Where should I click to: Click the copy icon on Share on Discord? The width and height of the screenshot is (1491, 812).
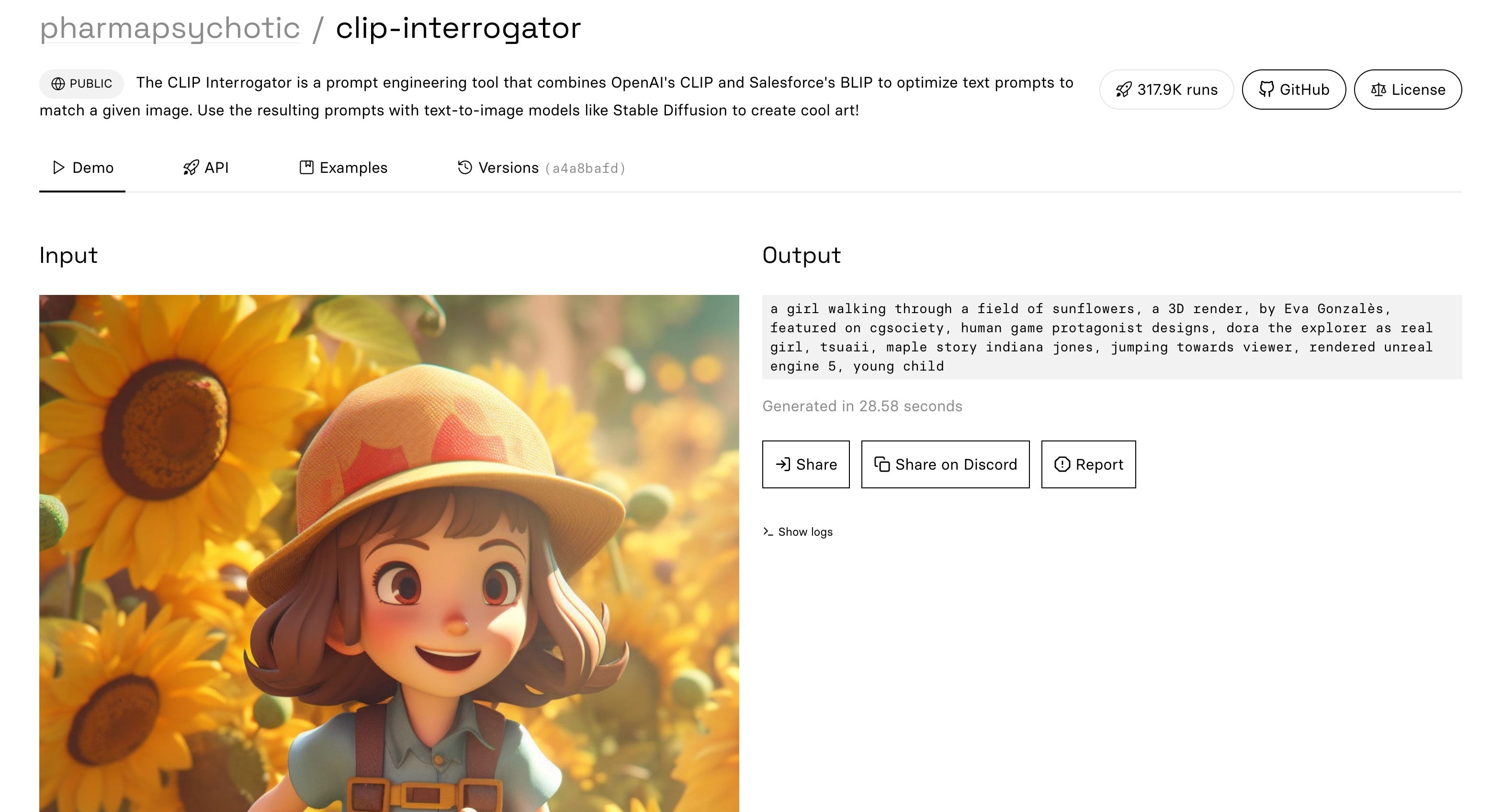[x=882, y=464]
